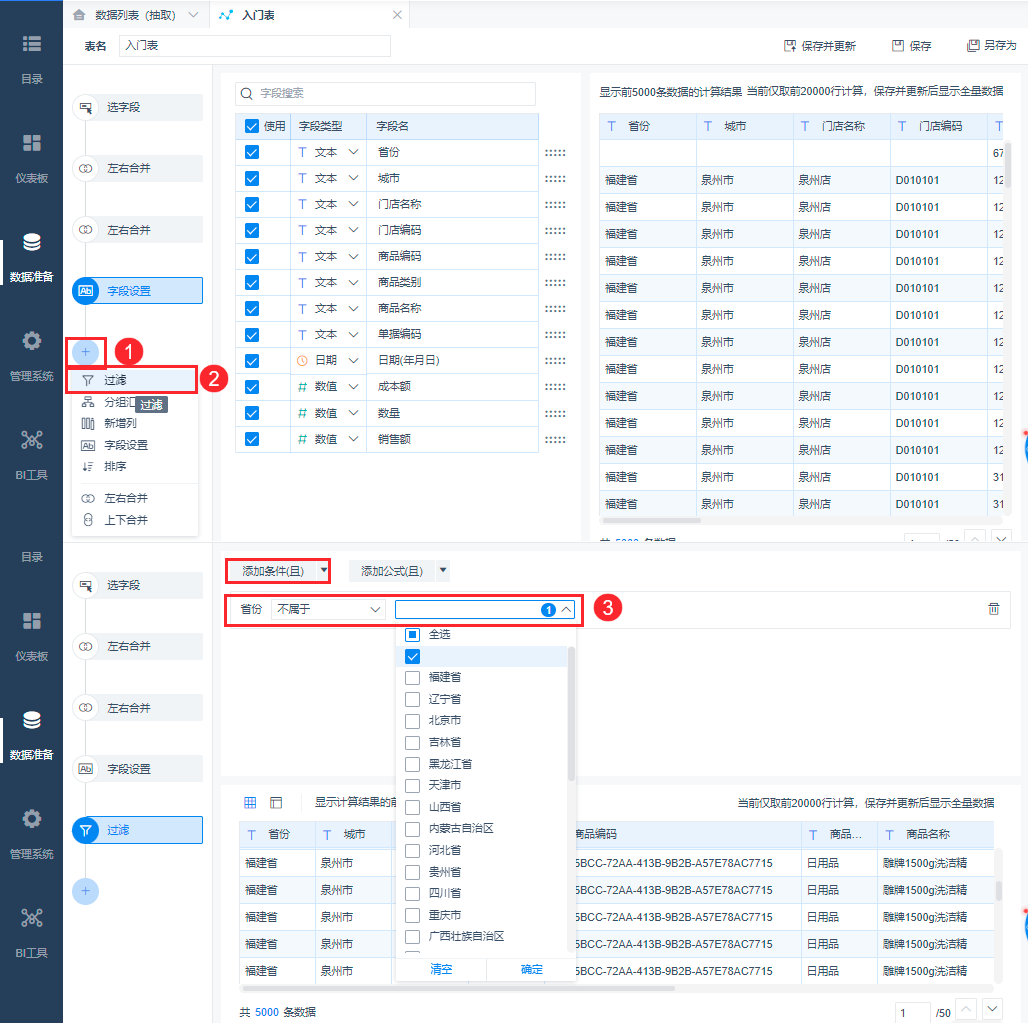The height and width of the screenshot is (1023, 1028).
Task: Click the 门店编码 preview column header
Action: [x=938, y=126]
